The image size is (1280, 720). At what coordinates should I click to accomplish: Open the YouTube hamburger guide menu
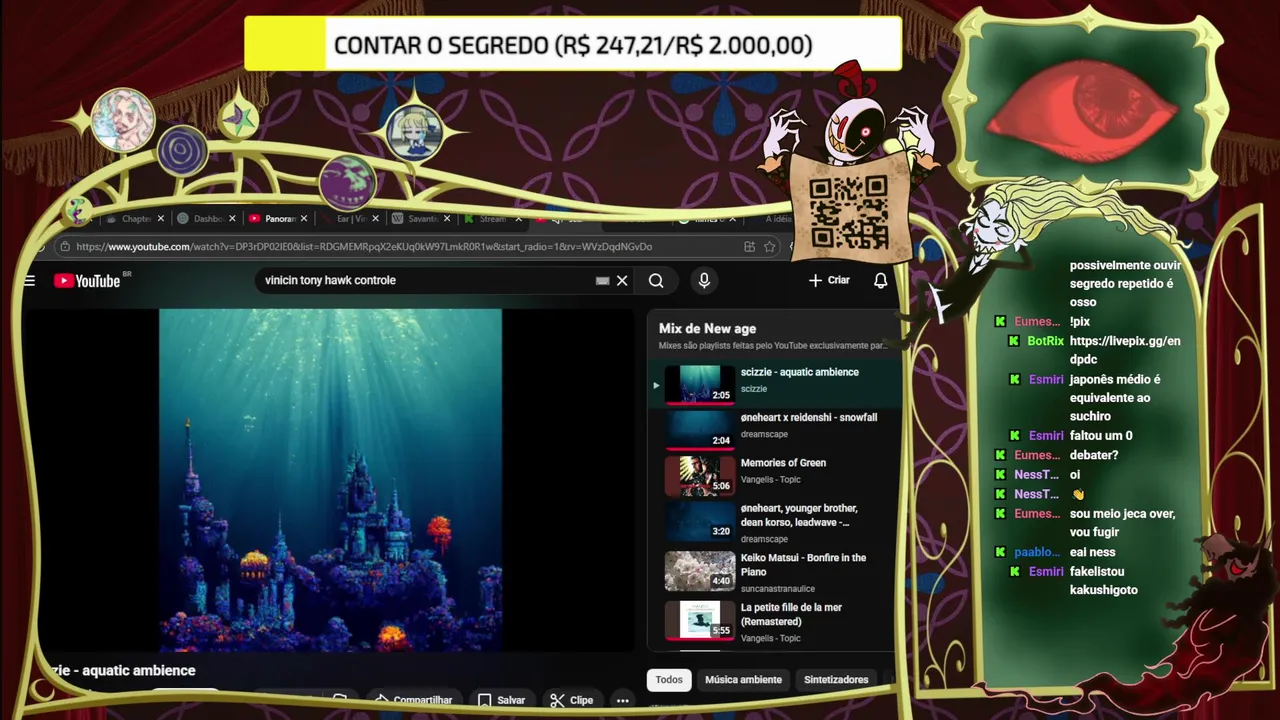click(29, 281)
